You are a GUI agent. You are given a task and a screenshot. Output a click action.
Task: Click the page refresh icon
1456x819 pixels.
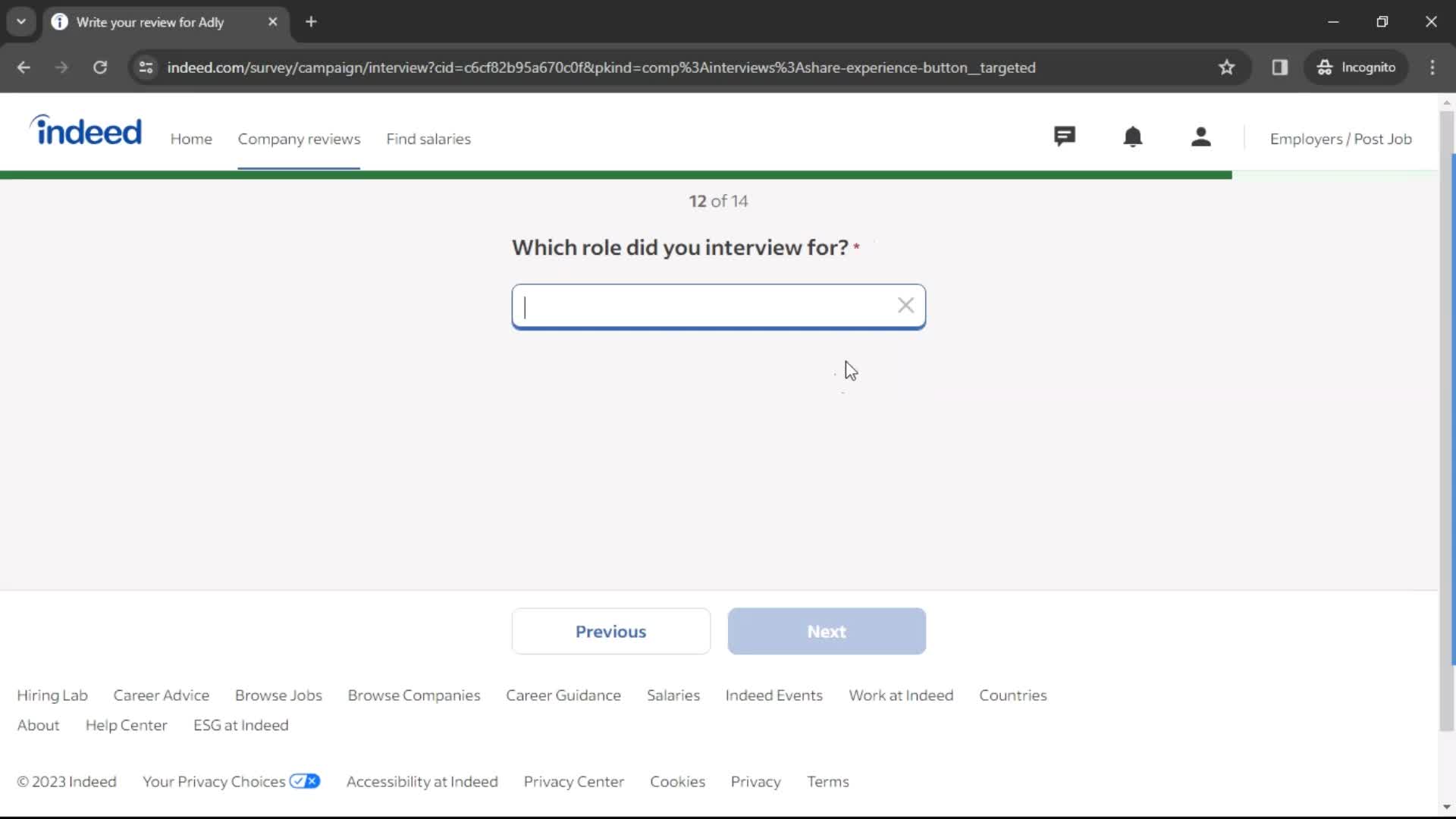click(x=100, y=67)
